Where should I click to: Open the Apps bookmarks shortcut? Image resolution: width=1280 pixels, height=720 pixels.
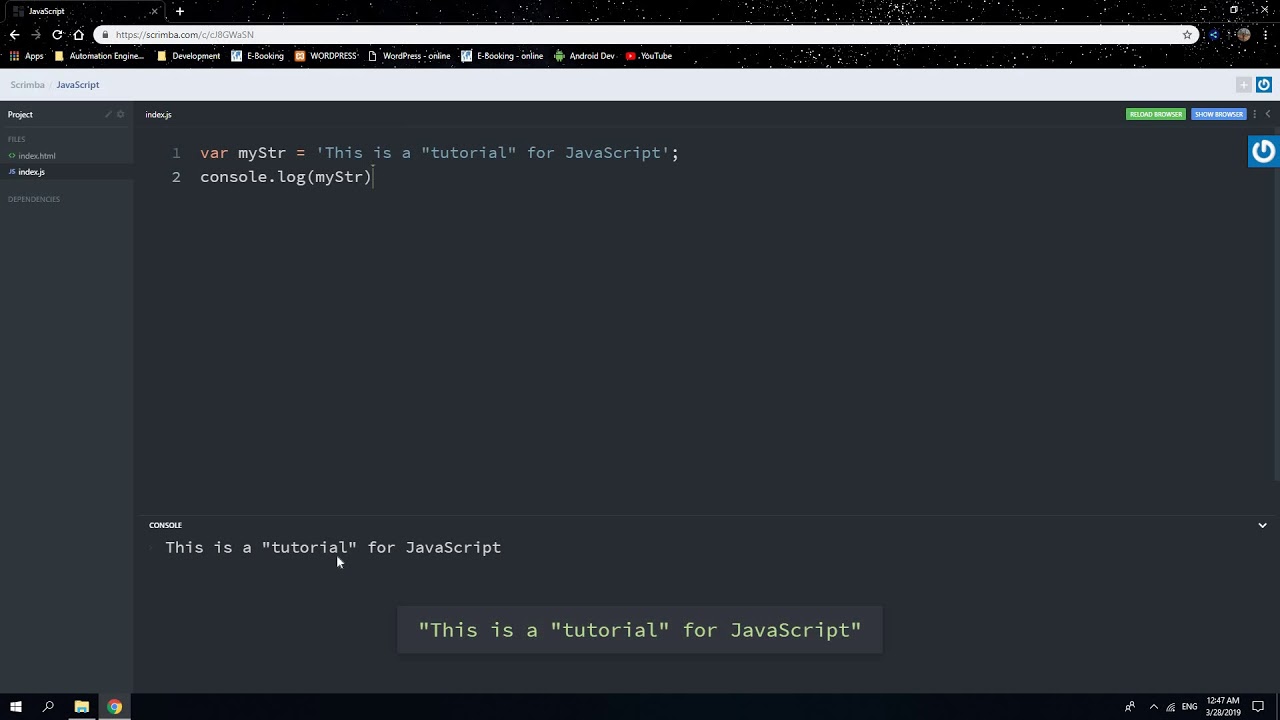[x=27, y=56]
